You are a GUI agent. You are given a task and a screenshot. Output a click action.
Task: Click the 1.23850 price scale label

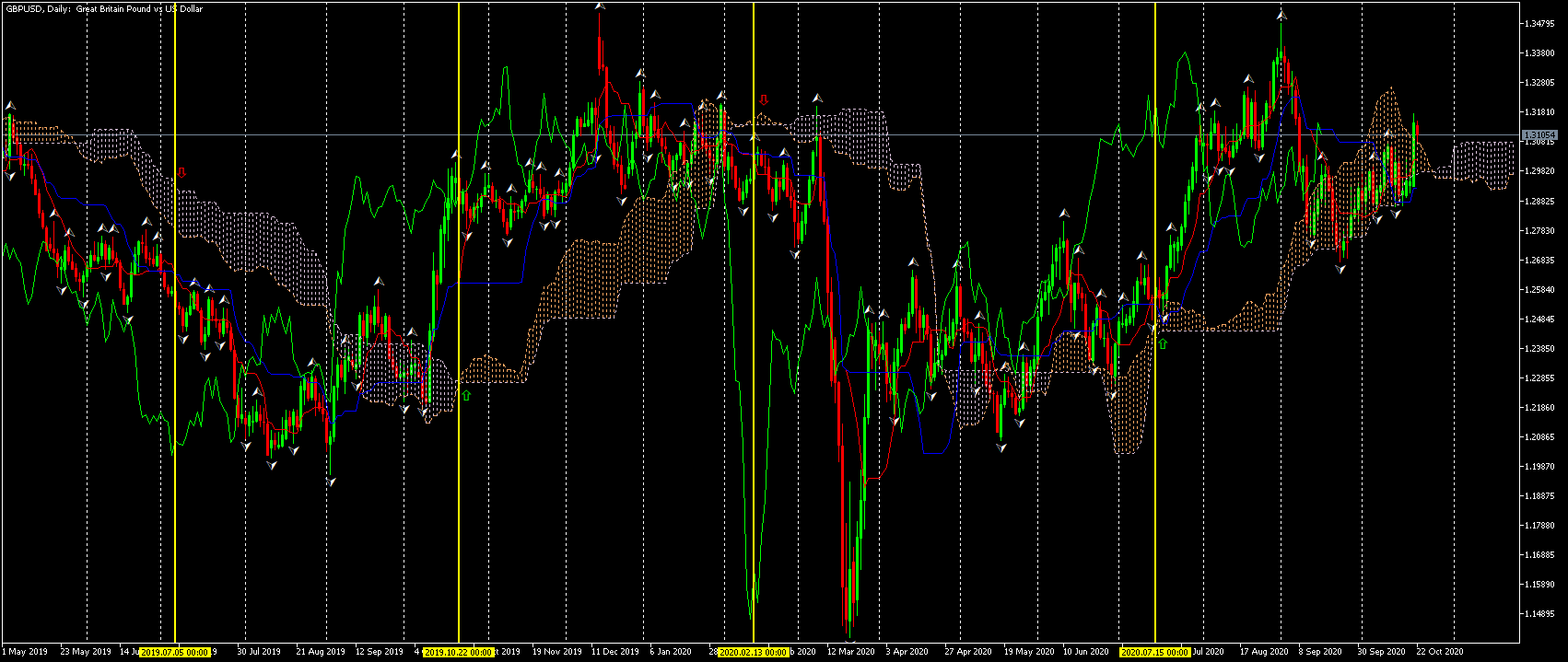pos(1539,348)
